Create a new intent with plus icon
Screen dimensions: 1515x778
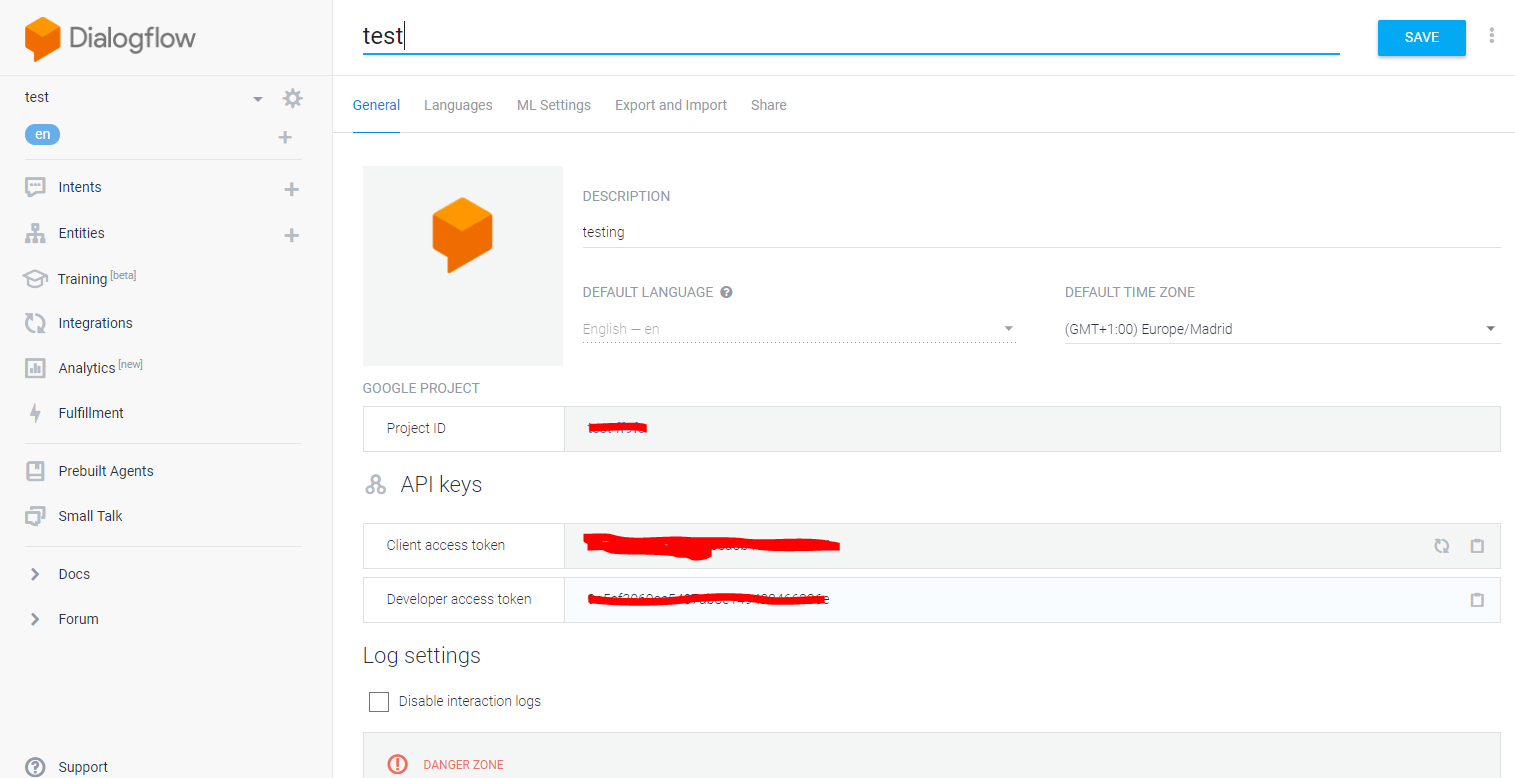tap(292, 189)
